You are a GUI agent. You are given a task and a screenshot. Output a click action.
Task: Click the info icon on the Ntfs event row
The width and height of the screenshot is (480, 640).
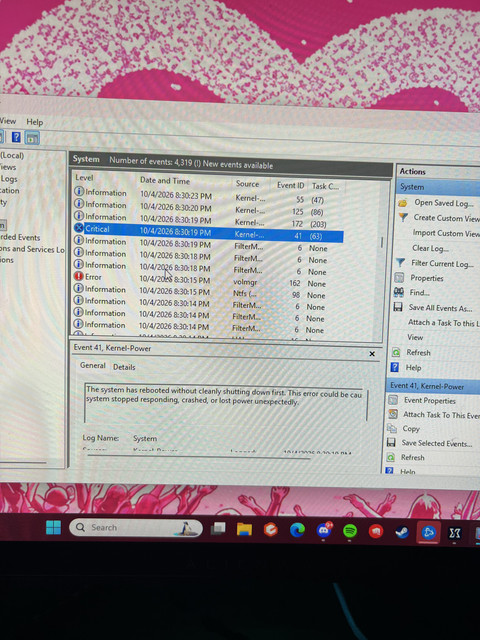[x=78, y=288]
